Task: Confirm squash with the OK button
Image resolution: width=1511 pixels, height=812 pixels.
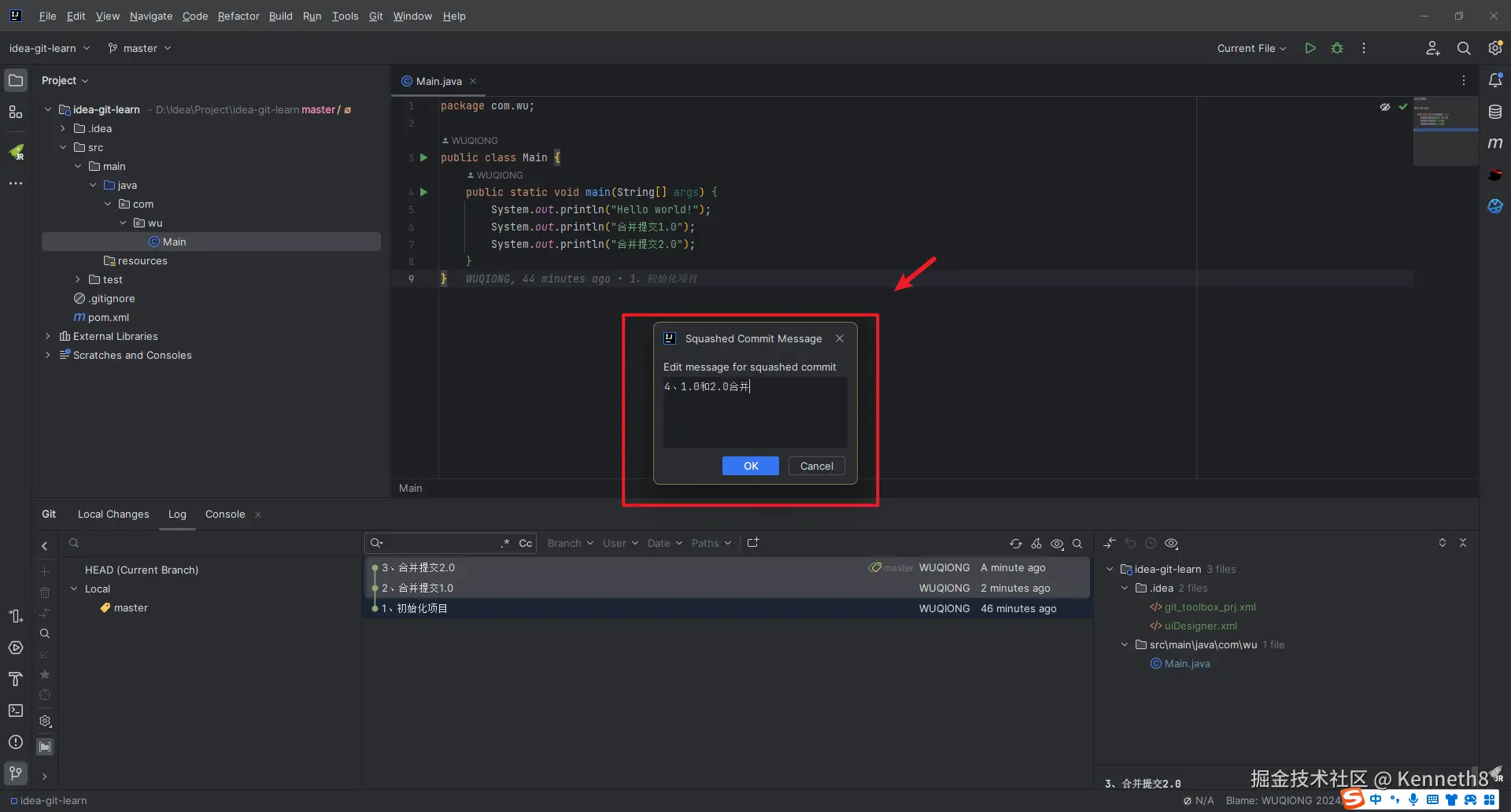Action: click(751, 466)
